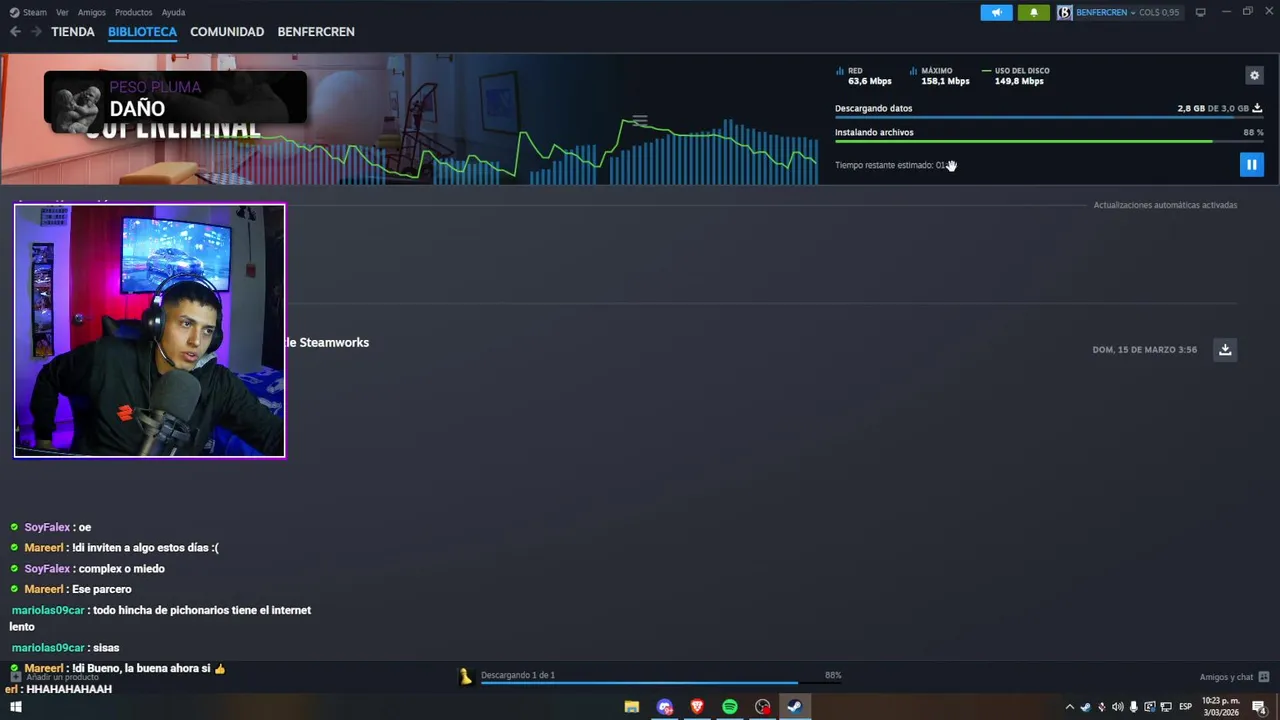1280x720 pixels.
Task: Open Brave browser from the taskbar
Action: (697, 707)
